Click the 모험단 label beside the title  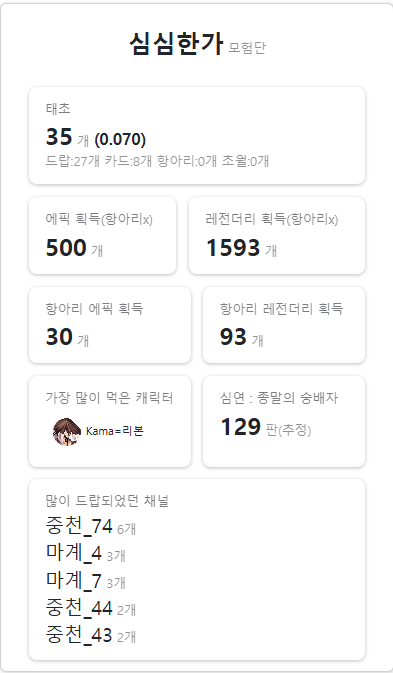coord(247,48)
